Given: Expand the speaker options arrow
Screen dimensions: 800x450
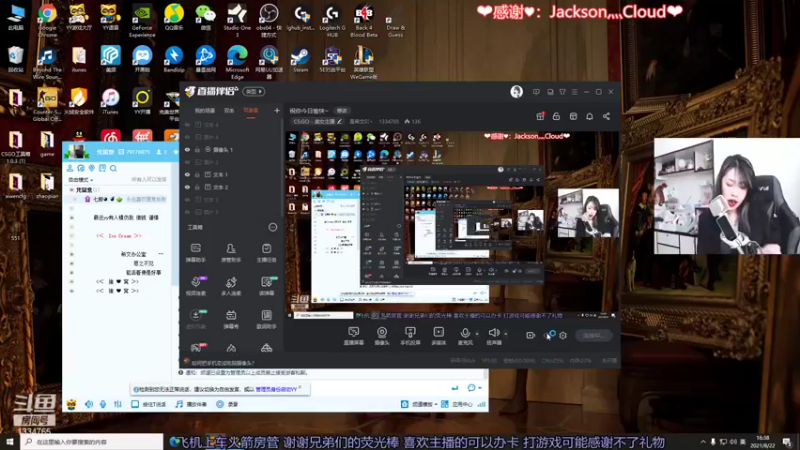Looking at the screenshot, I should click(506, 334).
